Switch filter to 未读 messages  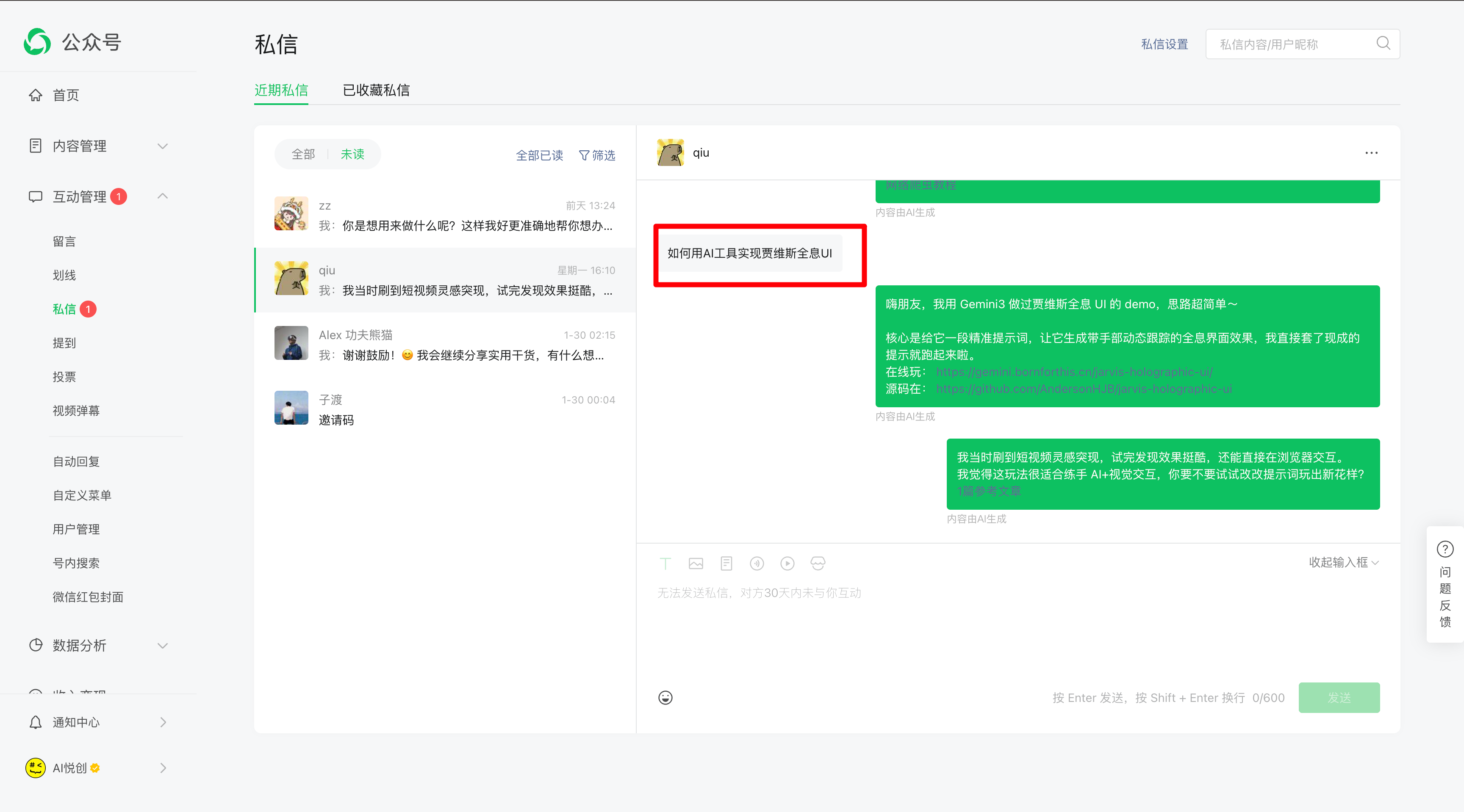pos(352,154)
